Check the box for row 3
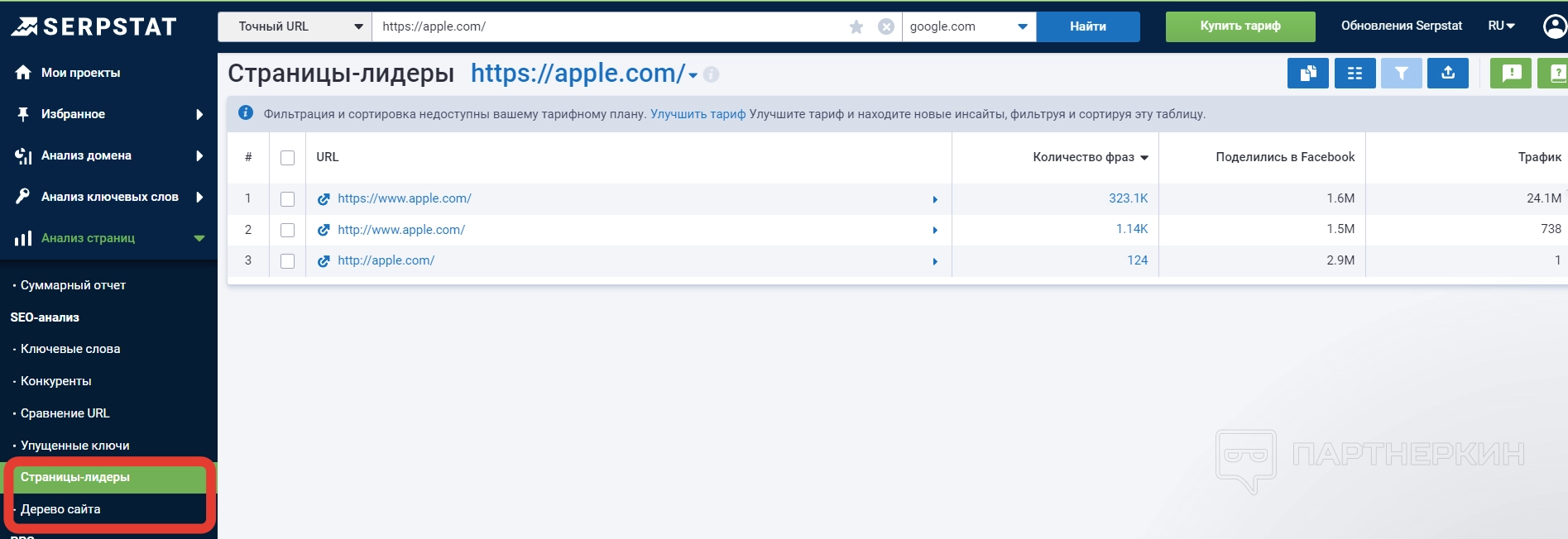This screenshot has height=539, width=1568. pos(287,261)
